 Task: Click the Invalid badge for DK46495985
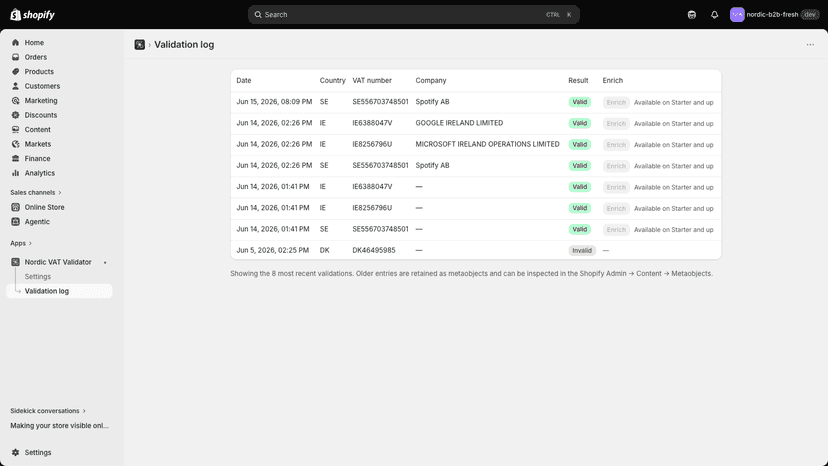(x=582, y=250)
